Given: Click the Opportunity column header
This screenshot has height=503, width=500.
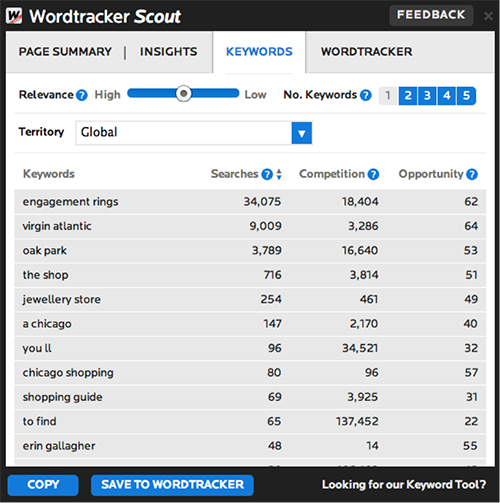Looking at the screenshot, I should point(431,174).
